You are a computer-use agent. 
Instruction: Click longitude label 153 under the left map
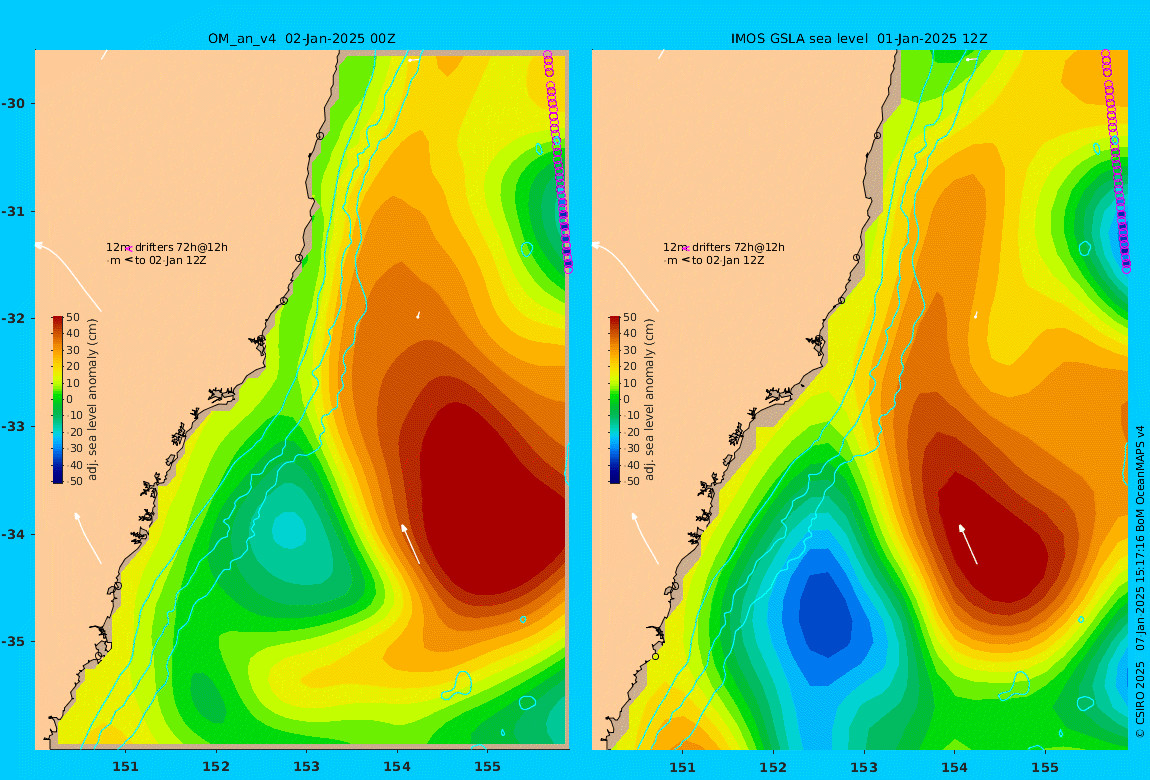(x=307, y=767)
